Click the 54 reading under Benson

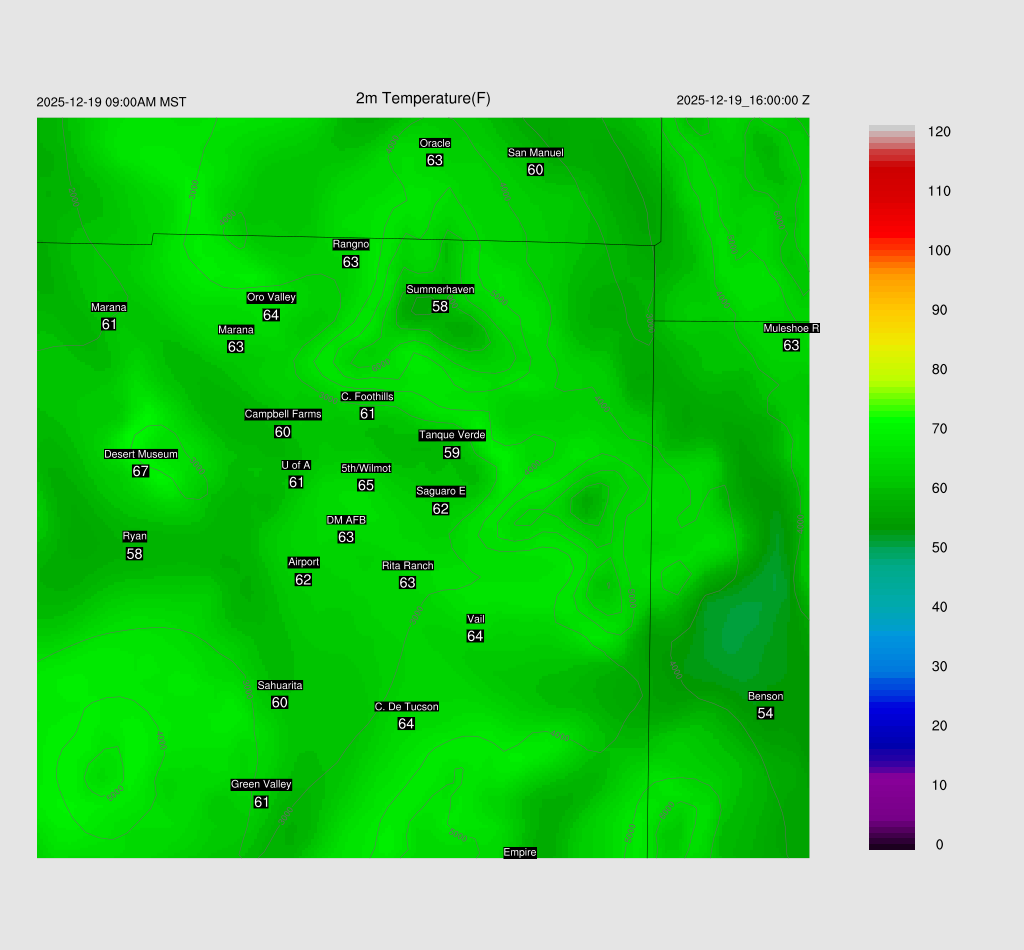click(x=765, y=713)
